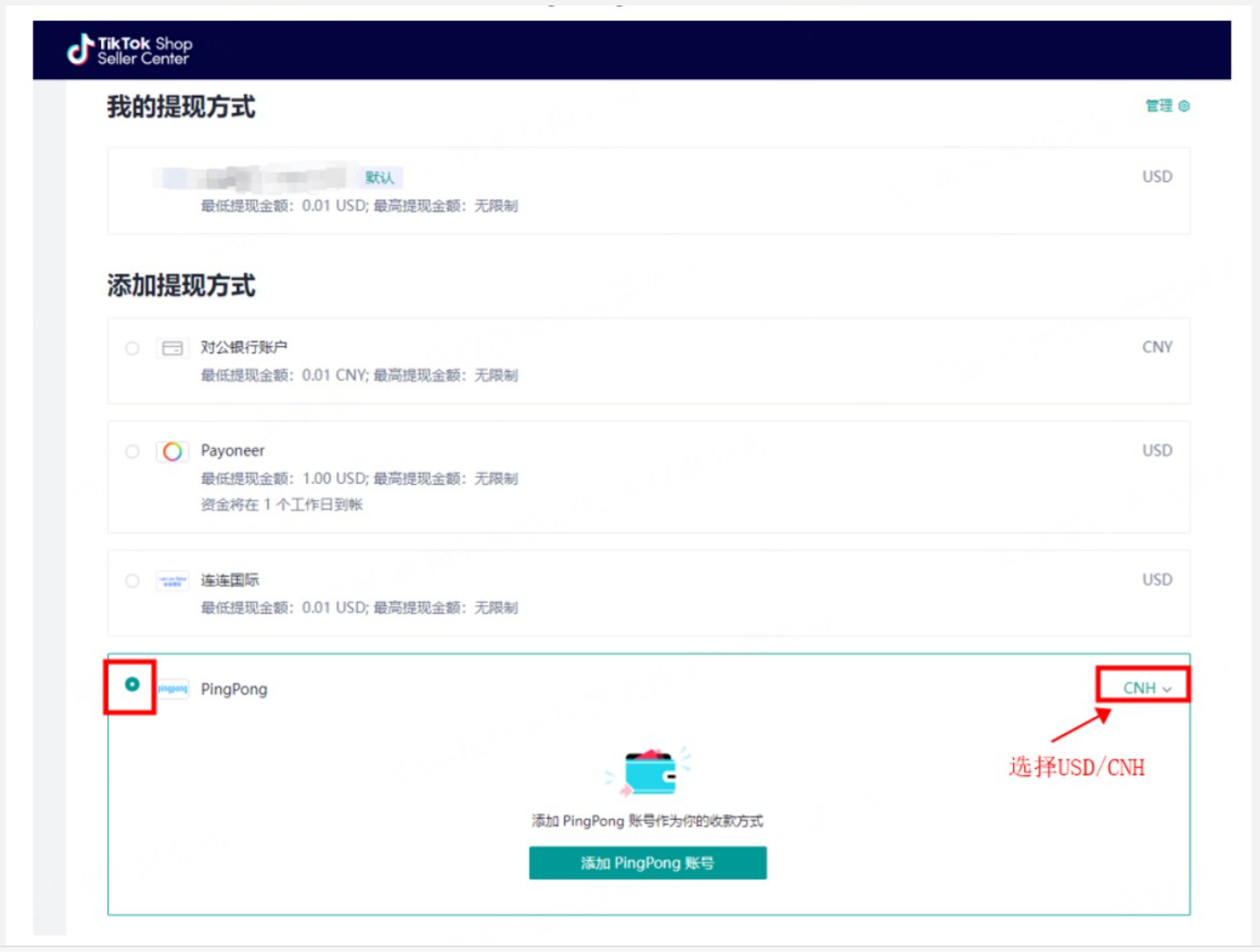Click the 添加 PingPong 账号 button

click(648, 863)
